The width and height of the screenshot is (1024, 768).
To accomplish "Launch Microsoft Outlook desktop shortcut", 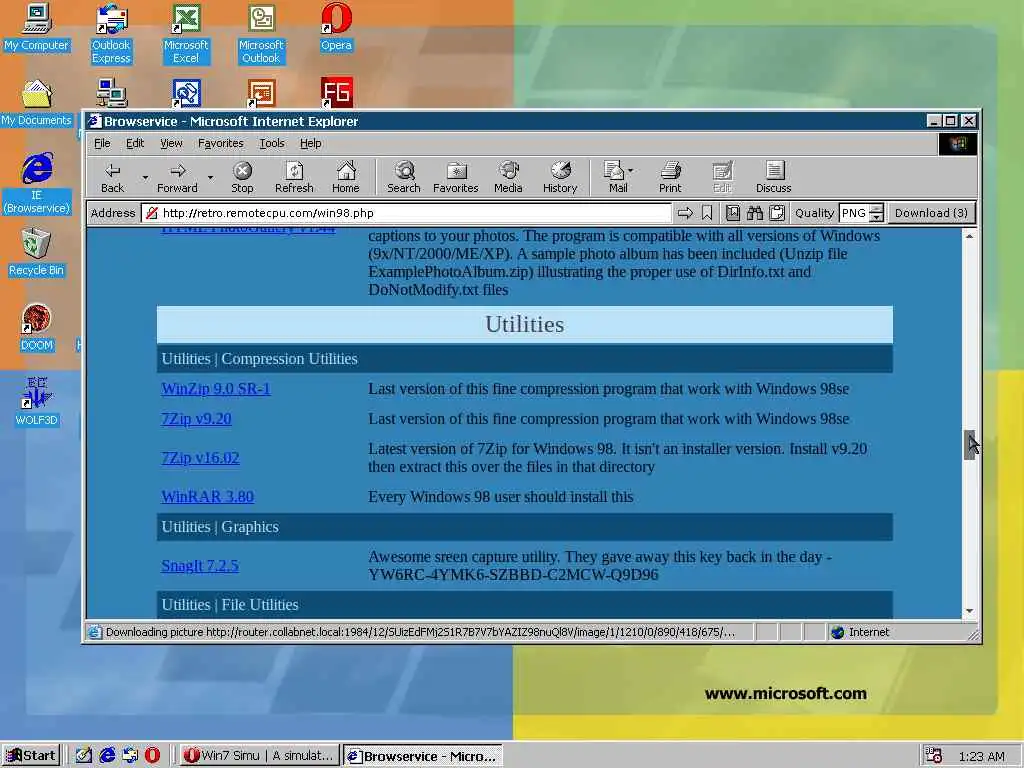I will (x=261, y=34).
